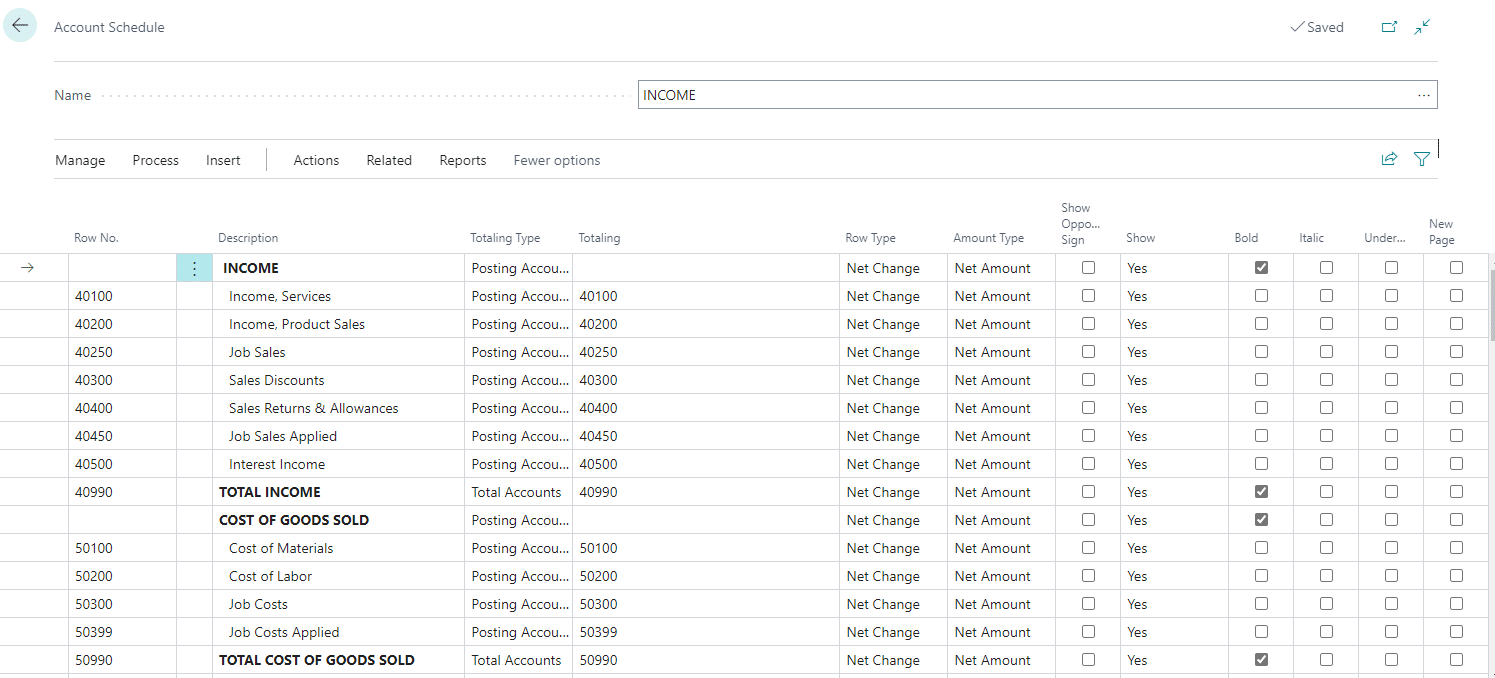Image resolution: width=1495 pixels, height=678 pixels.
Task: Toggle the filter pane funnel icon
Action: pos(1421,159)
